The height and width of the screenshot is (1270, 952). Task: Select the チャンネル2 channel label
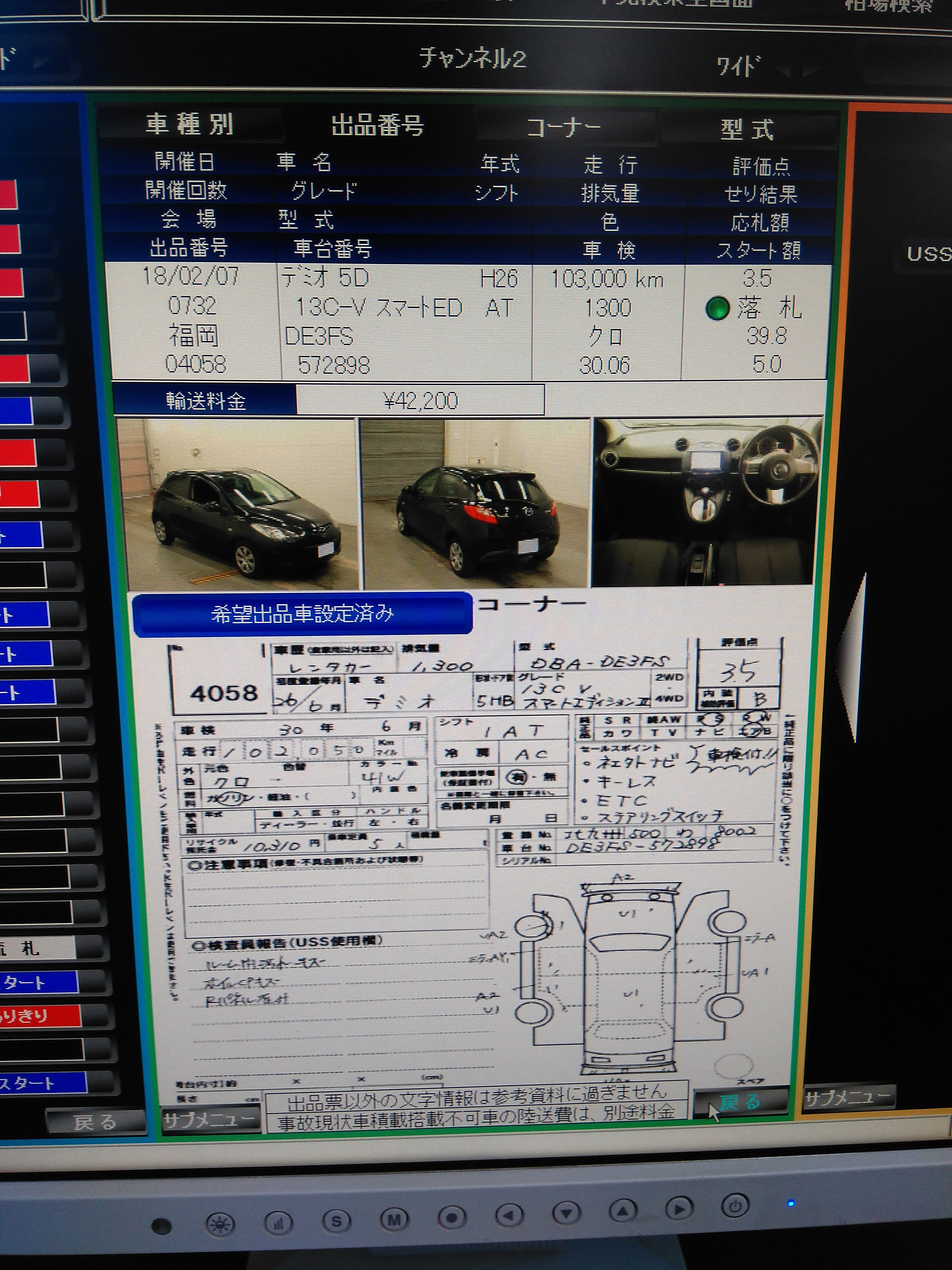472,58
